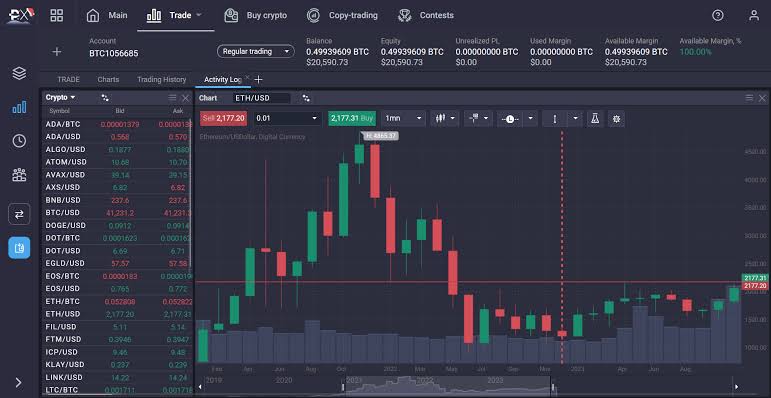Screen dimensions: 771x398
Task: Click the link-panels icon in Chart header
Action: pyautogui.click(x=306, y=98)
